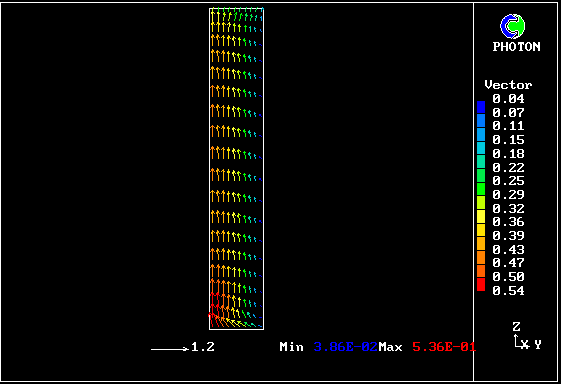Select the red 0.54 legend swatch
The width and height of the screenshot is (561, 384).
pyautogui.click(x=481, y=285)
